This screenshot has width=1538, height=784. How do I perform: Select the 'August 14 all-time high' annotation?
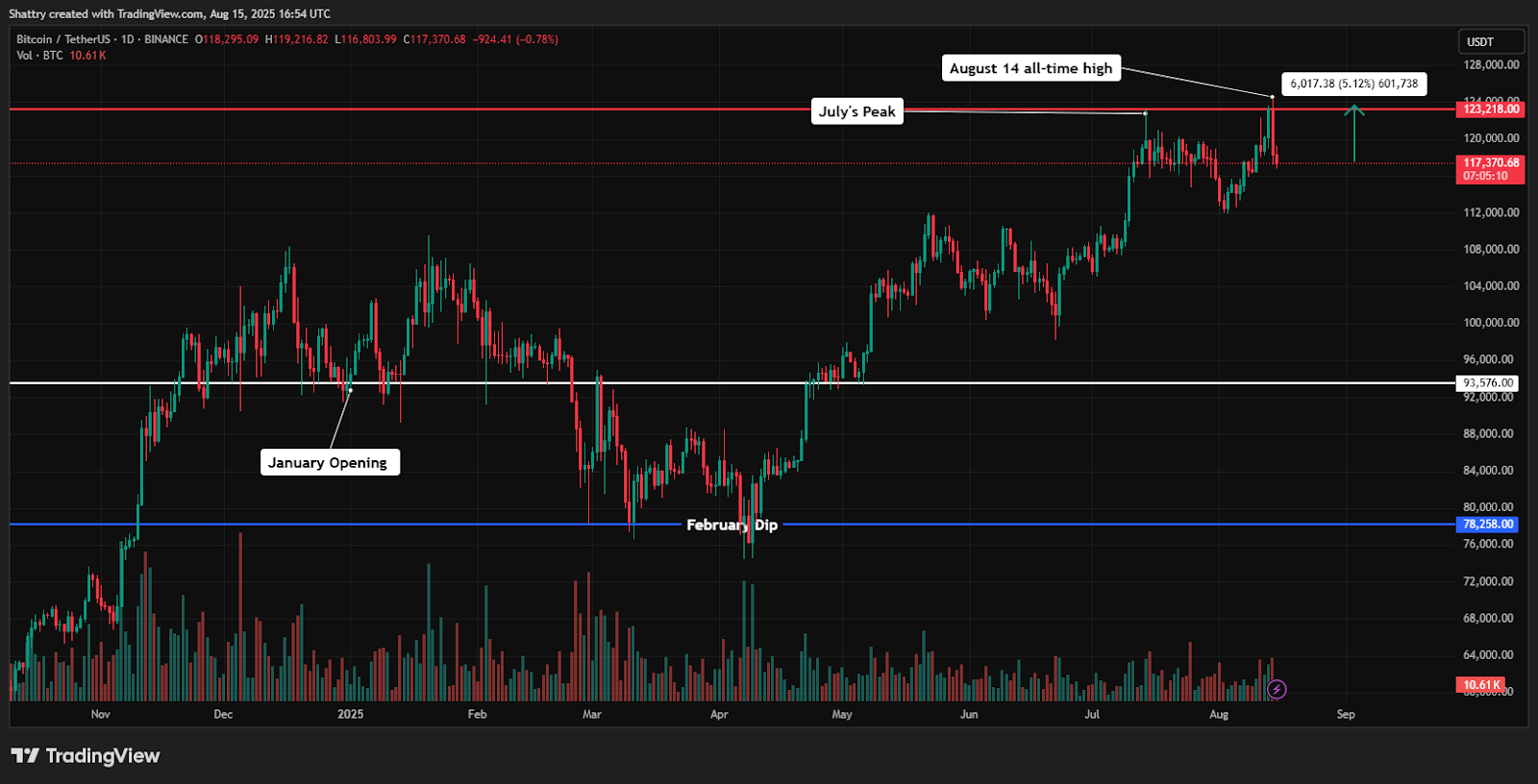coord(1030,68)
